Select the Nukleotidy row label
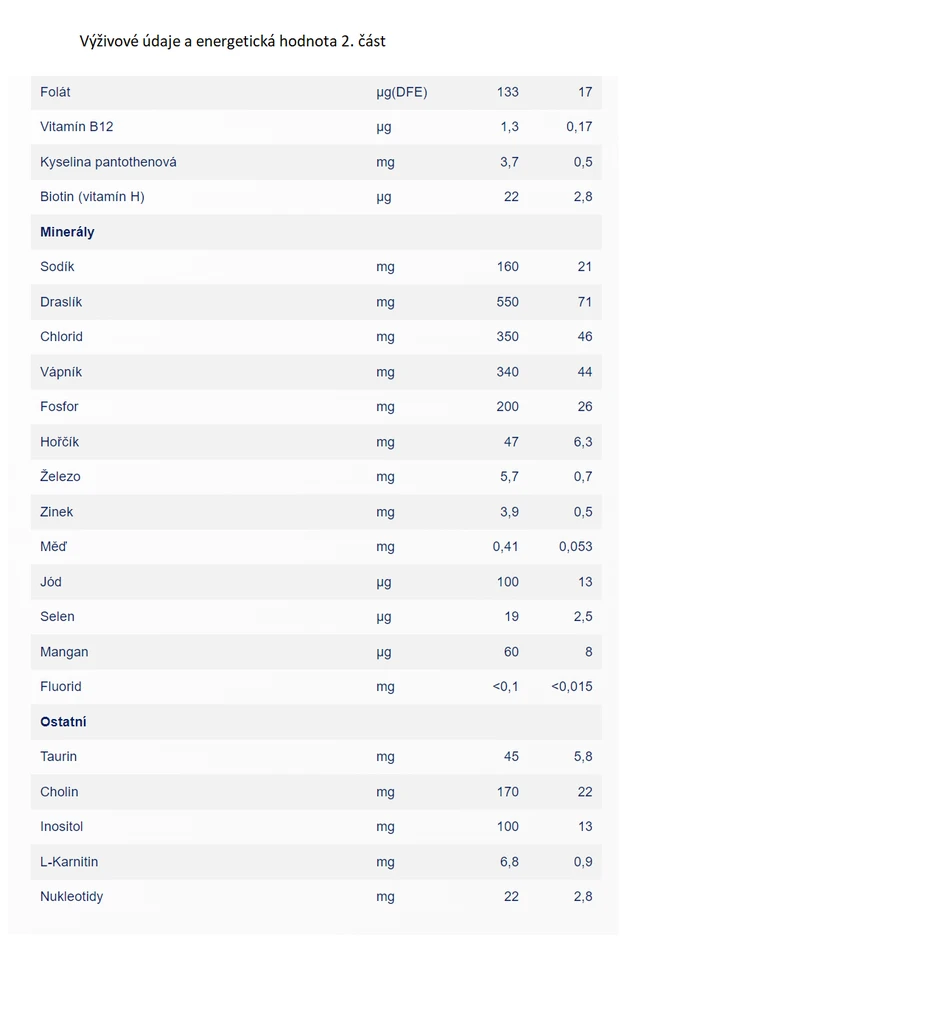Screen dimensions: 943x1024 click(72, 897)
